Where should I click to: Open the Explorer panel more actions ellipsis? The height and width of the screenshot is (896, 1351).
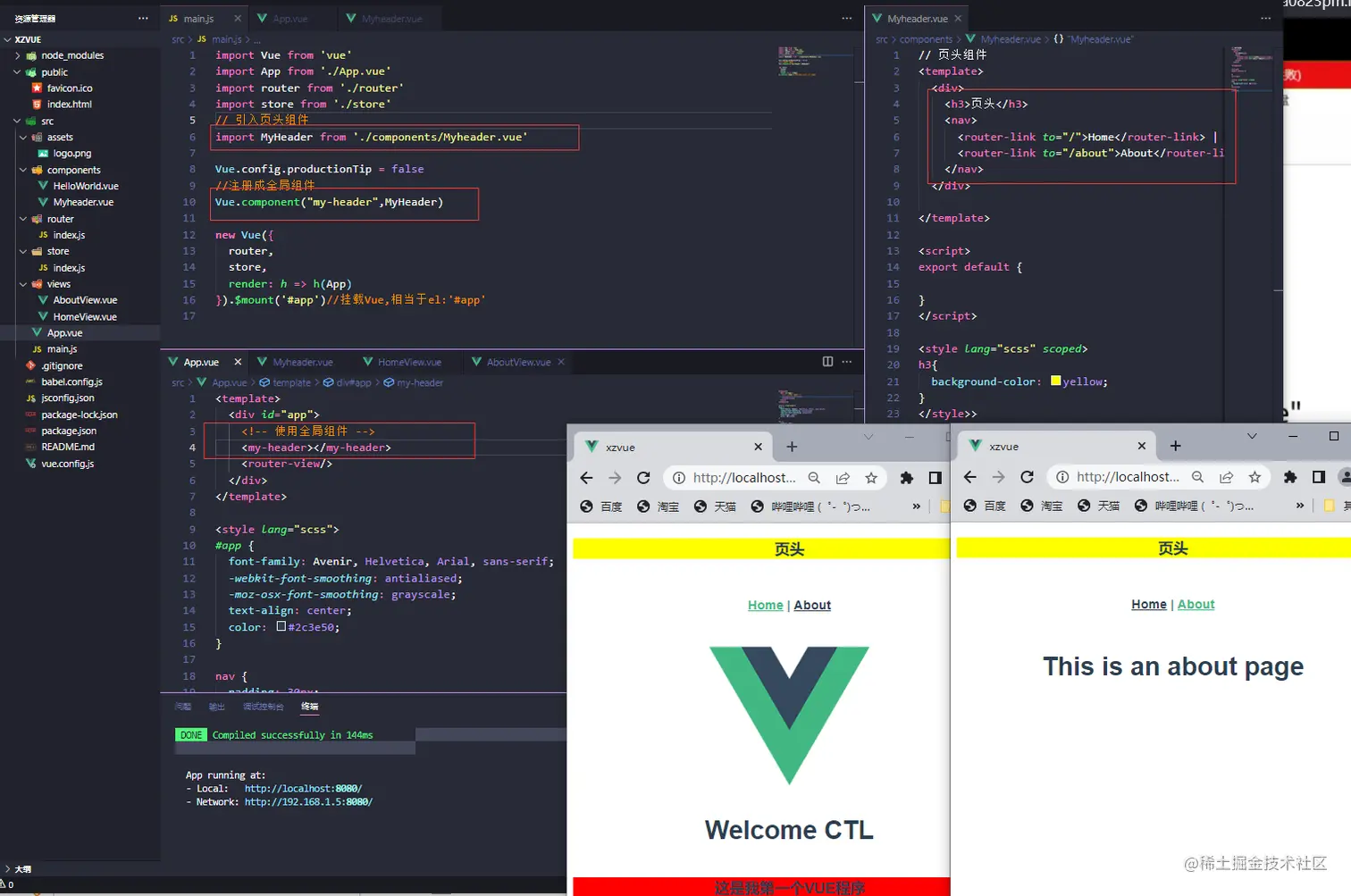142,18
